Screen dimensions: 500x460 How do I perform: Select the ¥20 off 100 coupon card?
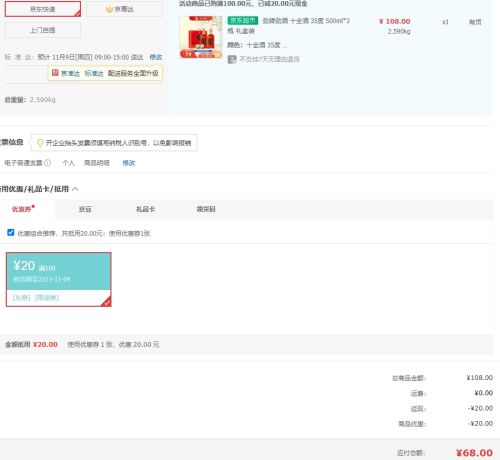pyautogui.click(x=59, y=279)
